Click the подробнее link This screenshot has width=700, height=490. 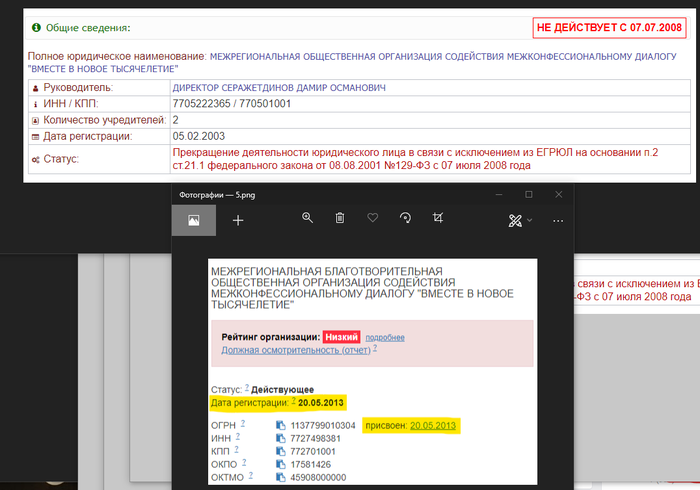[x=384, y=338]
